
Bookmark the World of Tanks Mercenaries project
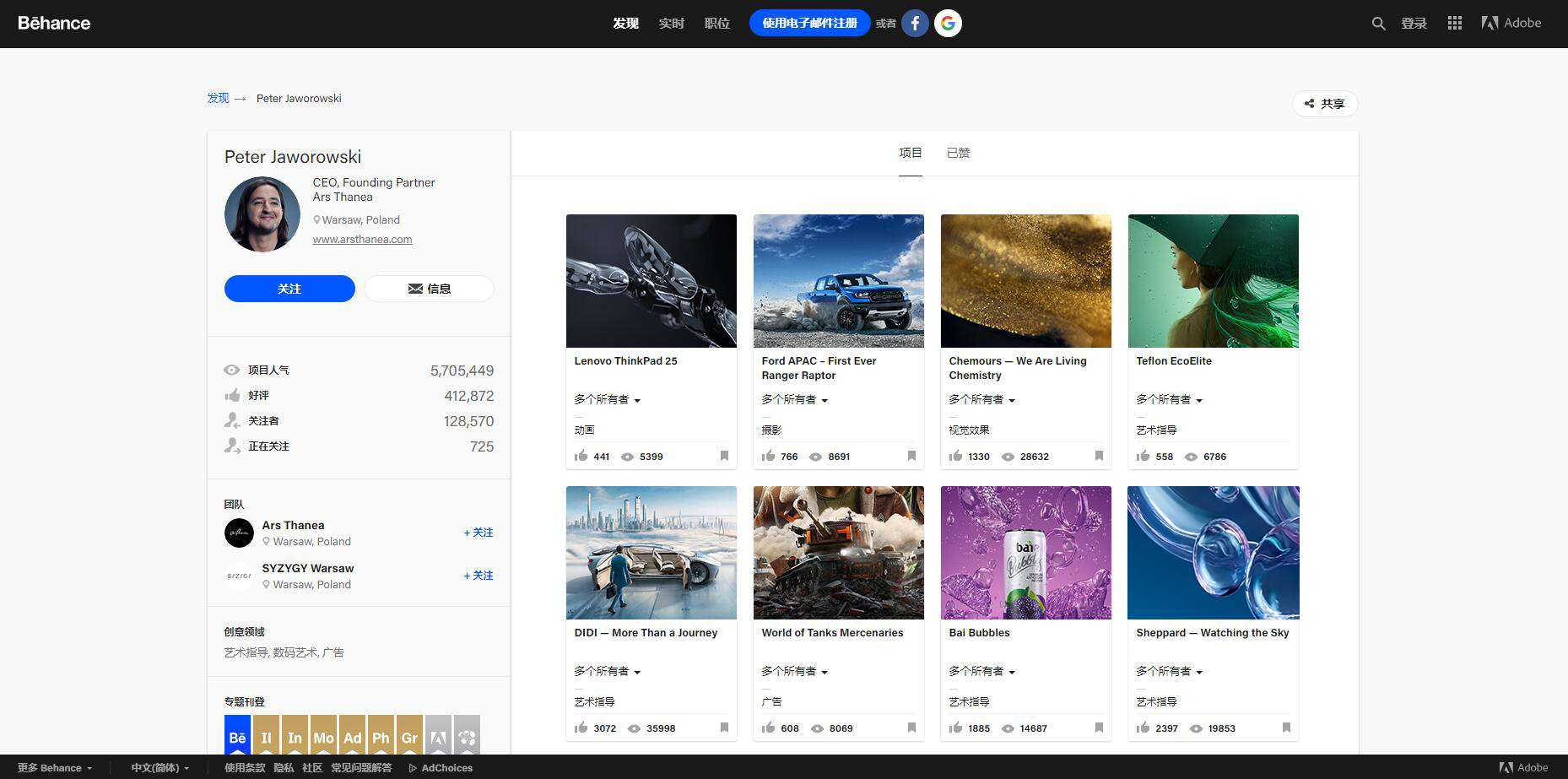[911, 728]
